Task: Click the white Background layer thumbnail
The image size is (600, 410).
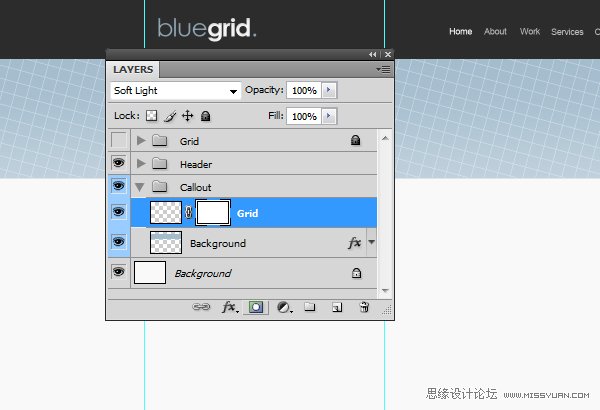Action: [150, 273]
